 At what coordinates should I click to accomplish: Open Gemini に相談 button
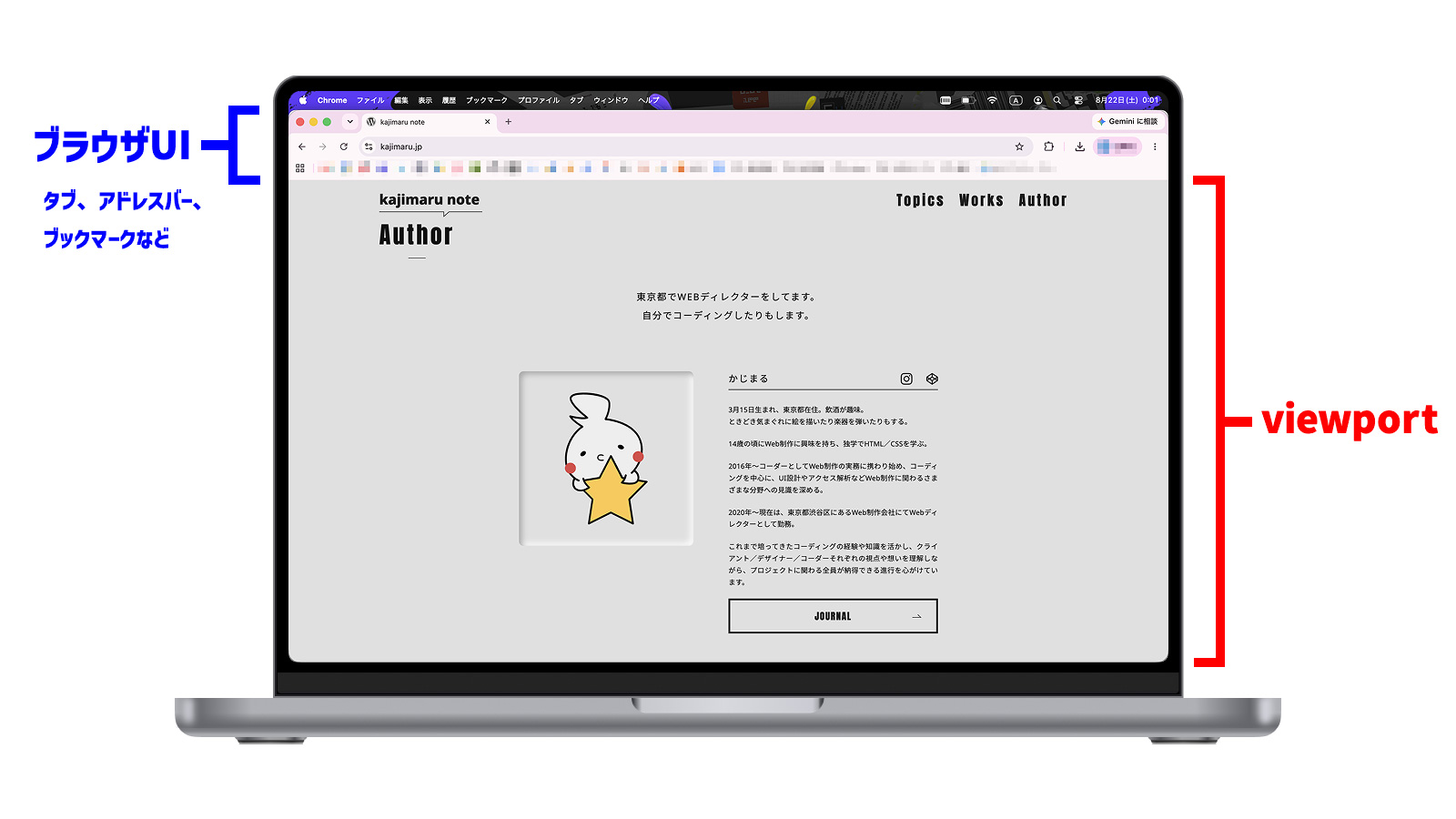click(x=1128, y=122)
